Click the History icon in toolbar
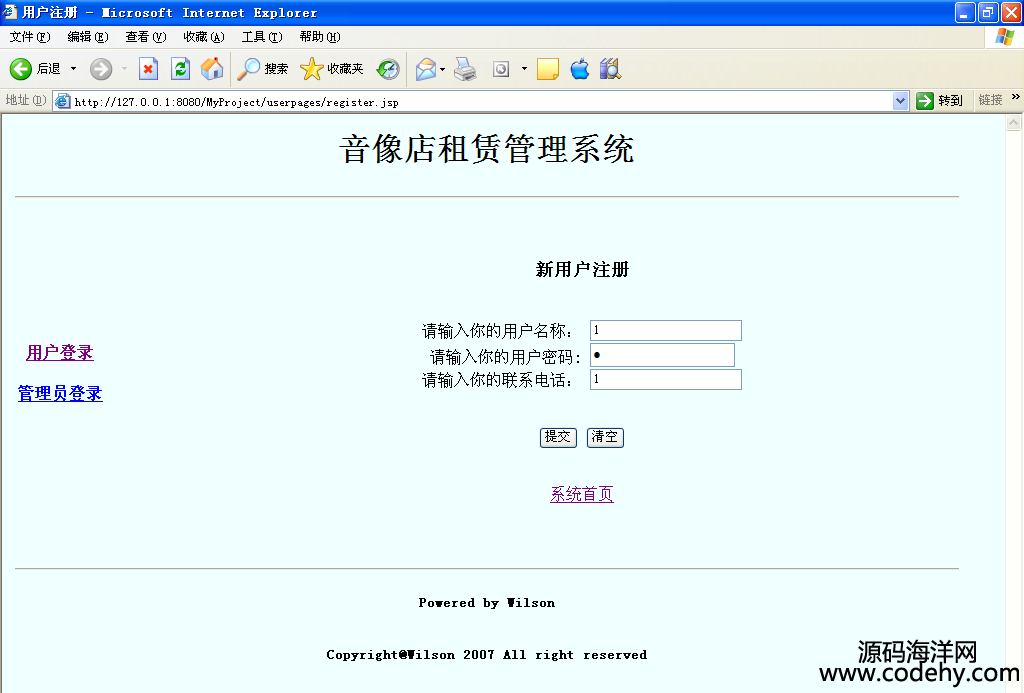 tap(388, 69)
